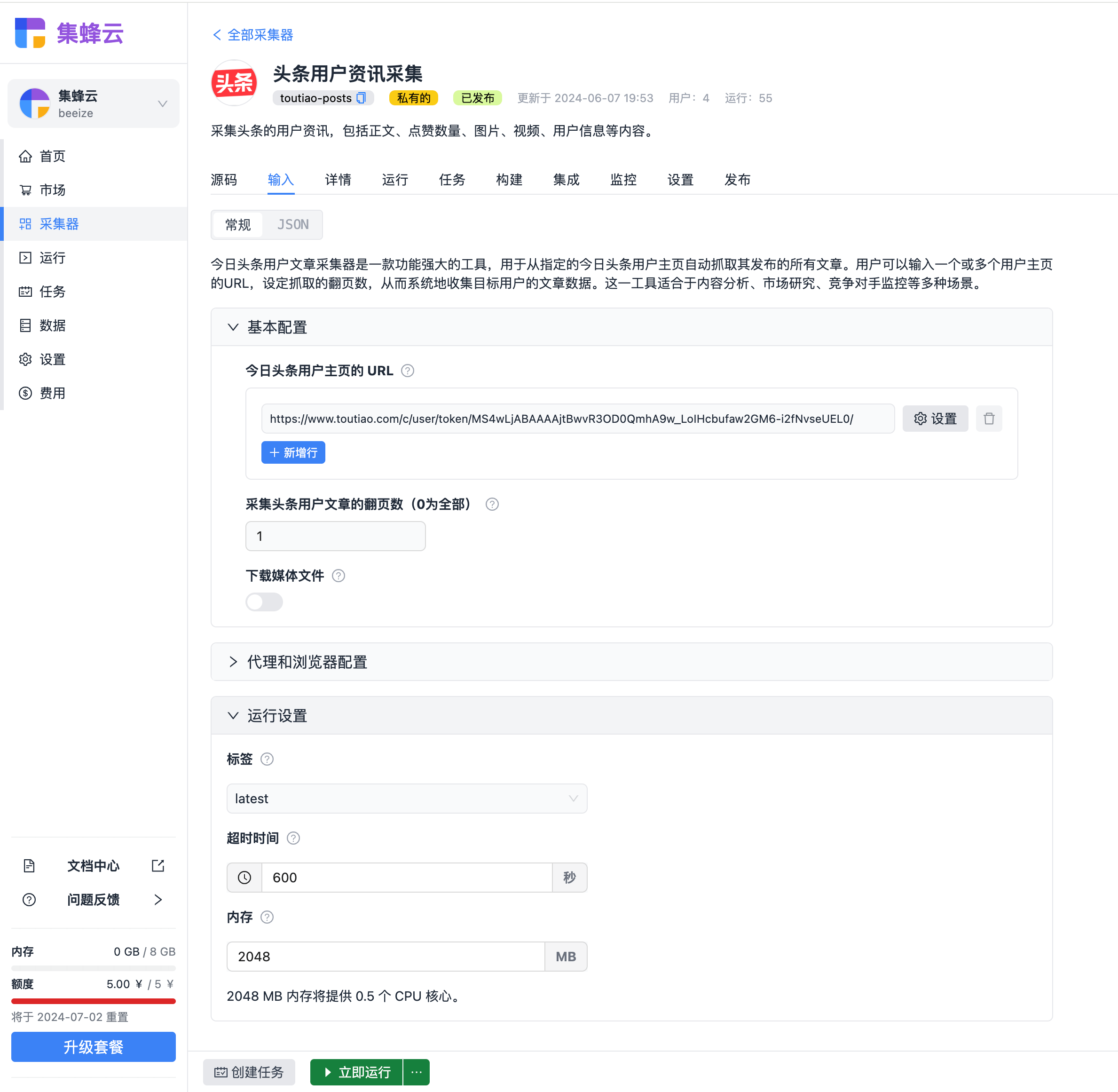1118x1092 pixels.
Task: Switch to the 源码 tab
Action: (224, 180)
